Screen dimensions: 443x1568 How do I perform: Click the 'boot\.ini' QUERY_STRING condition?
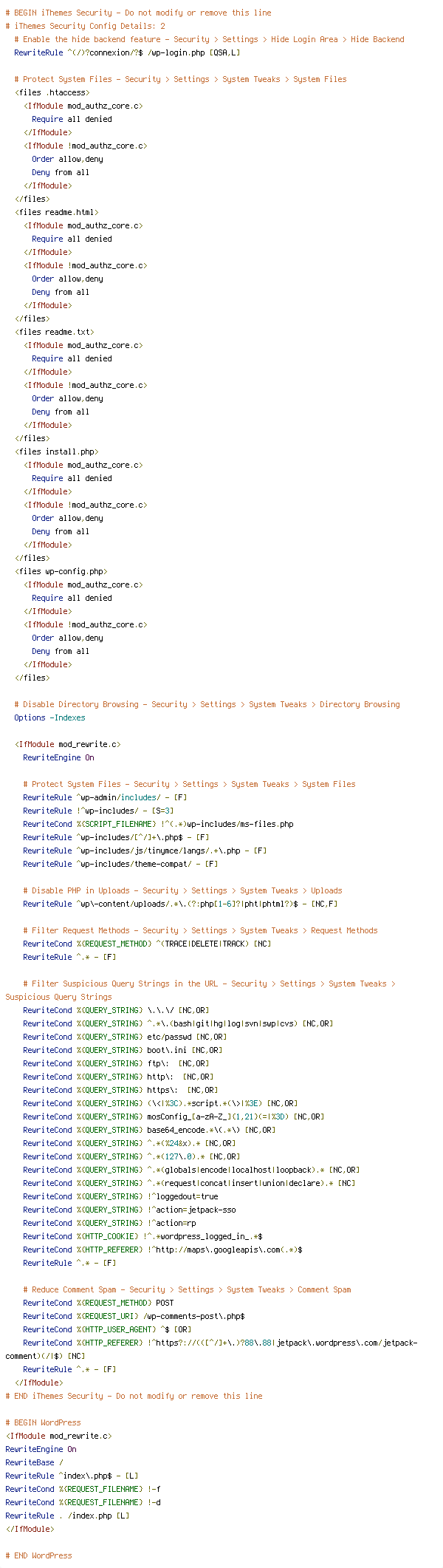tap(123, 1050)
